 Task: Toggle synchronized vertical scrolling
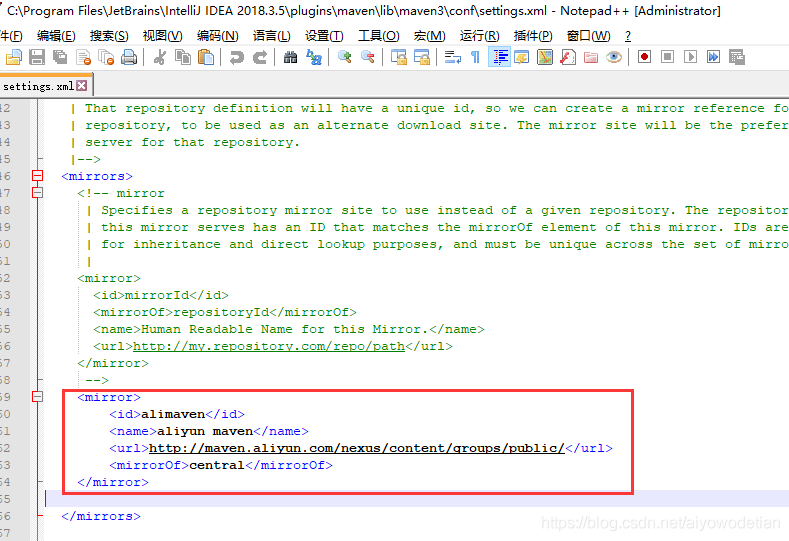[399, 57]
